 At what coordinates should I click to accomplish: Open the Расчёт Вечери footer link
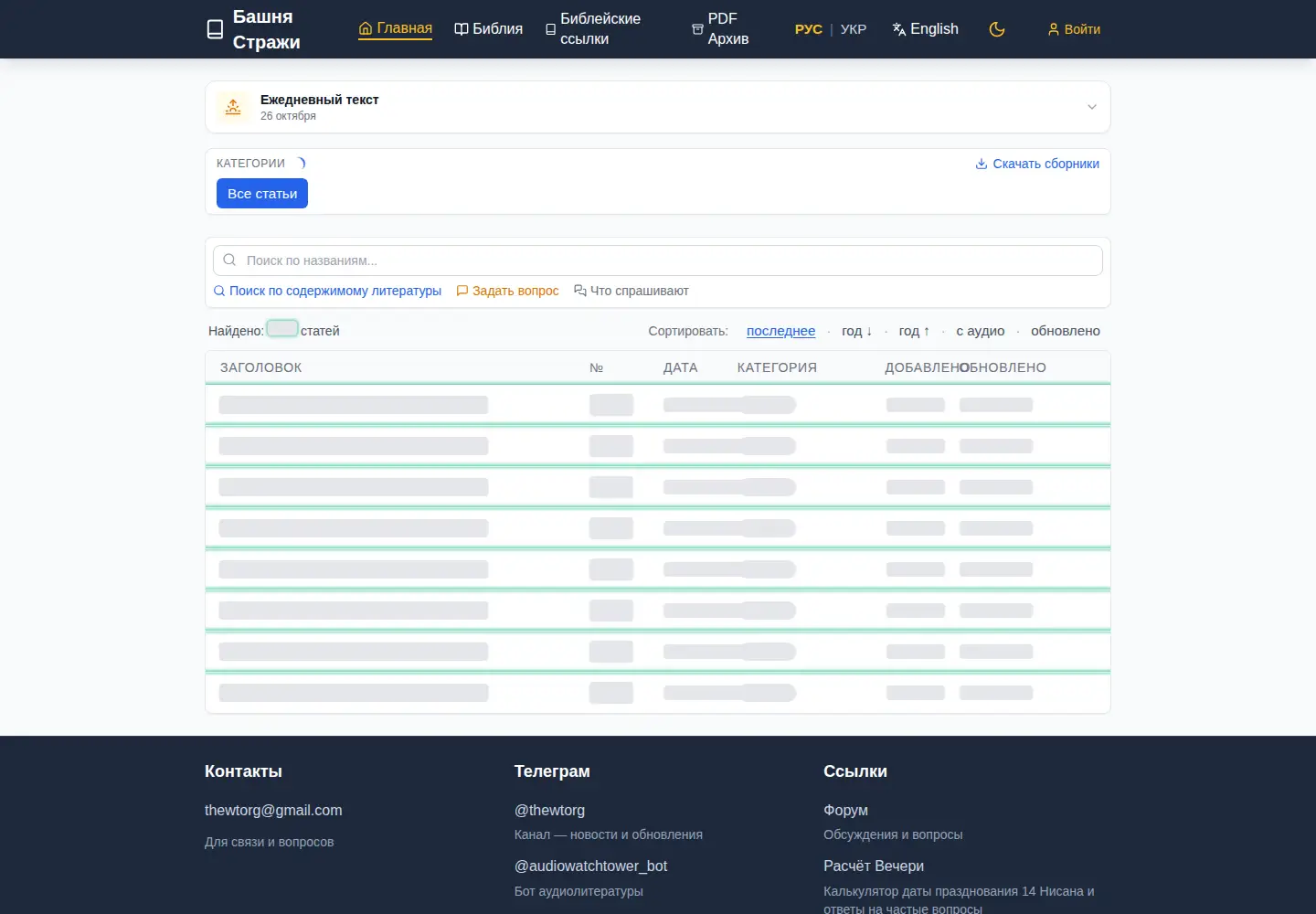coord(874,866)
